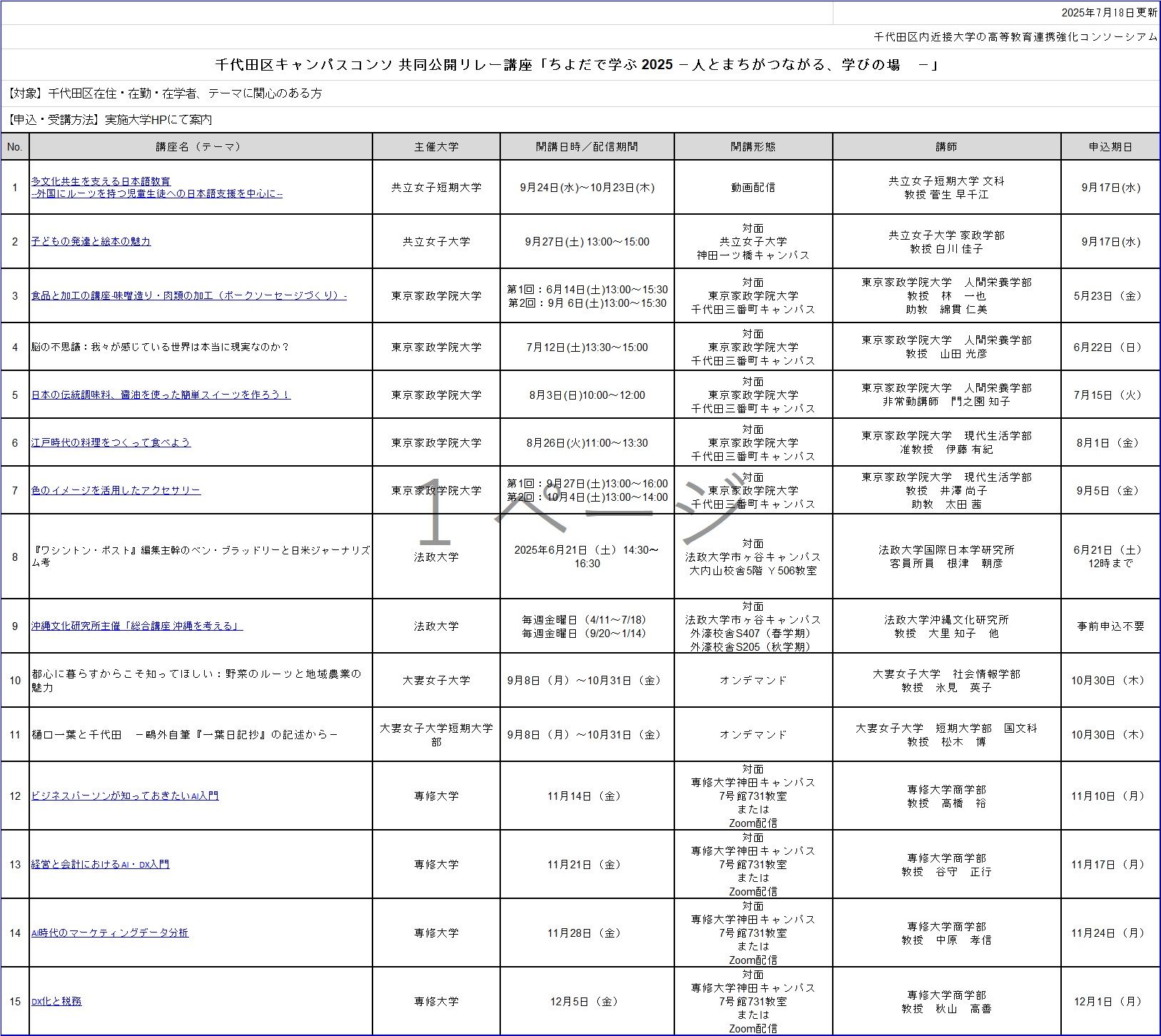Select the 教授 谷守 正行 lecturer cell
1161x1036 pixels.
click(x=946, y=864)
